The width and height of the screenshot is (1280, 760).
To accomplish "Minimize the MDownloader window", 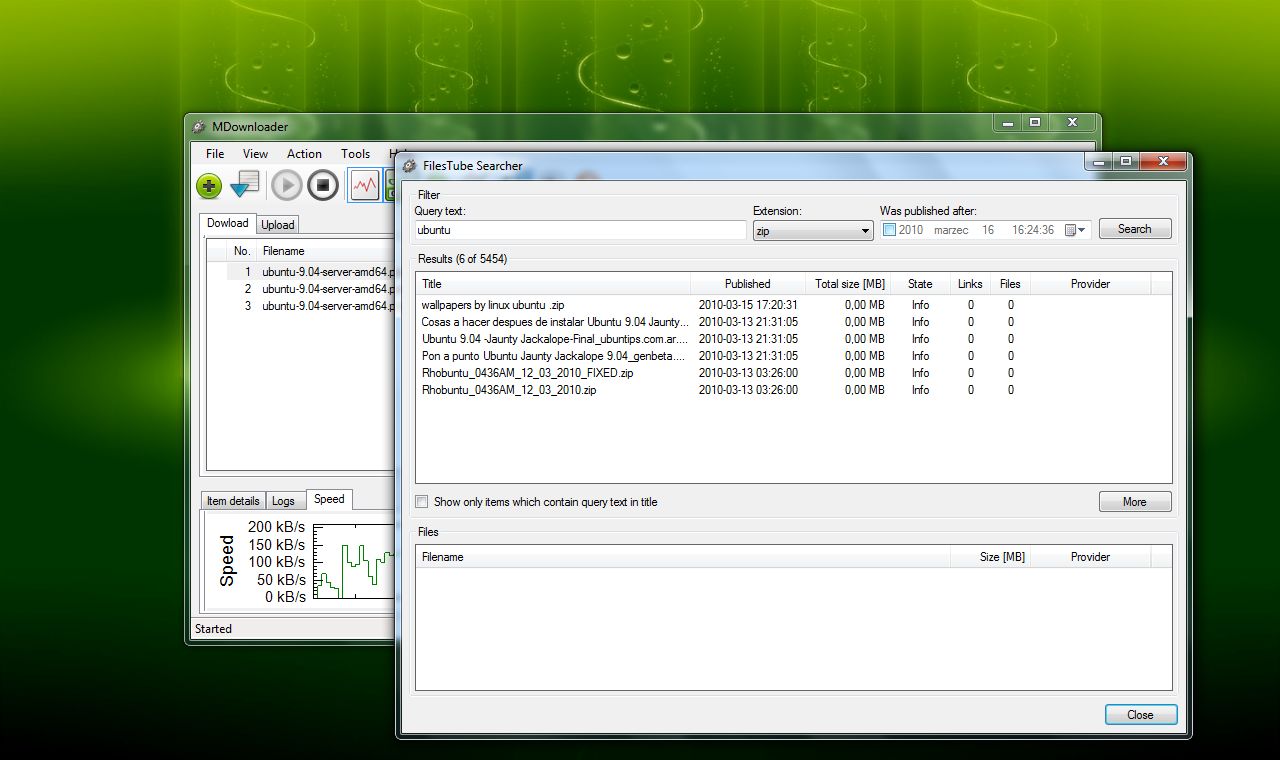I will pos(1007,122).
